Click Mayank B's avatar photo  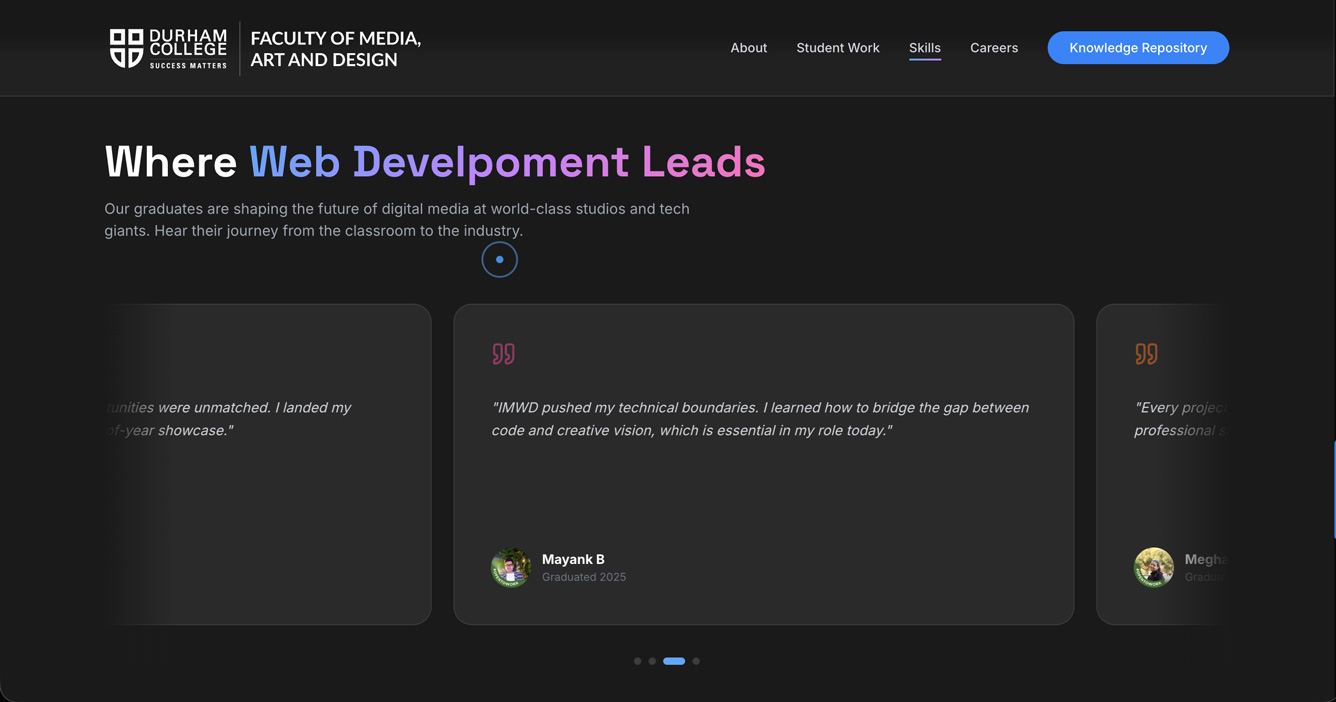(x=511, y=567)
